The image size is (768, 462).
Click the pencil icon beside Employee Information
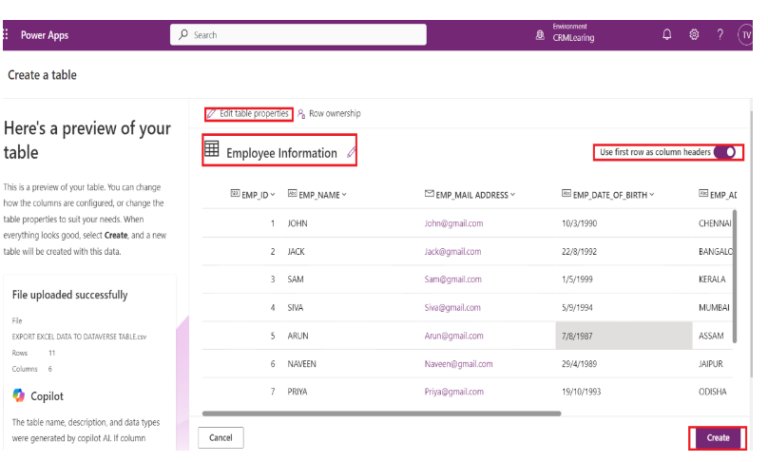(351, 153)
